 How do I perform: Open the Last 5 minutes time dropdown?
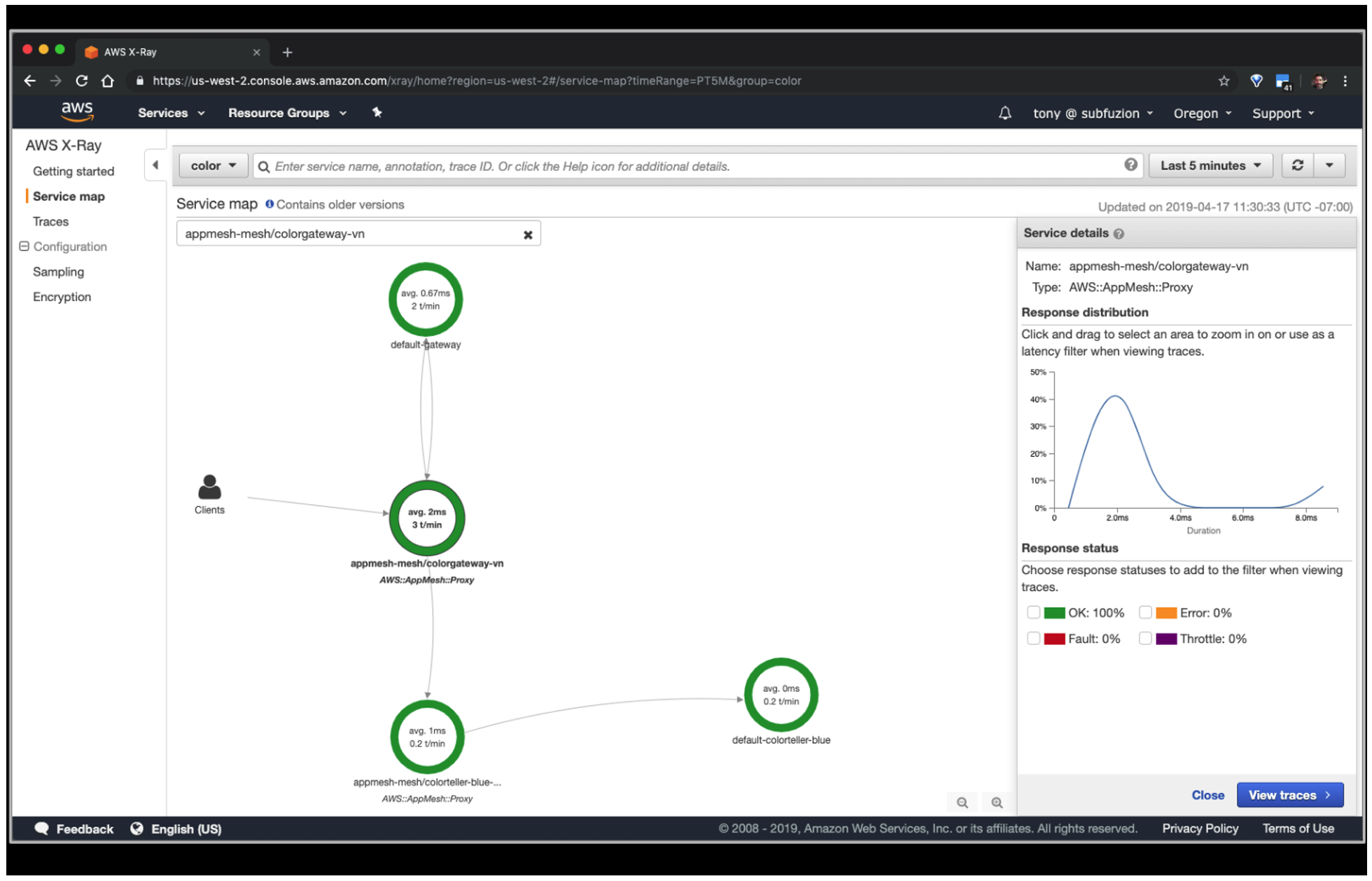click(1210, 166)
